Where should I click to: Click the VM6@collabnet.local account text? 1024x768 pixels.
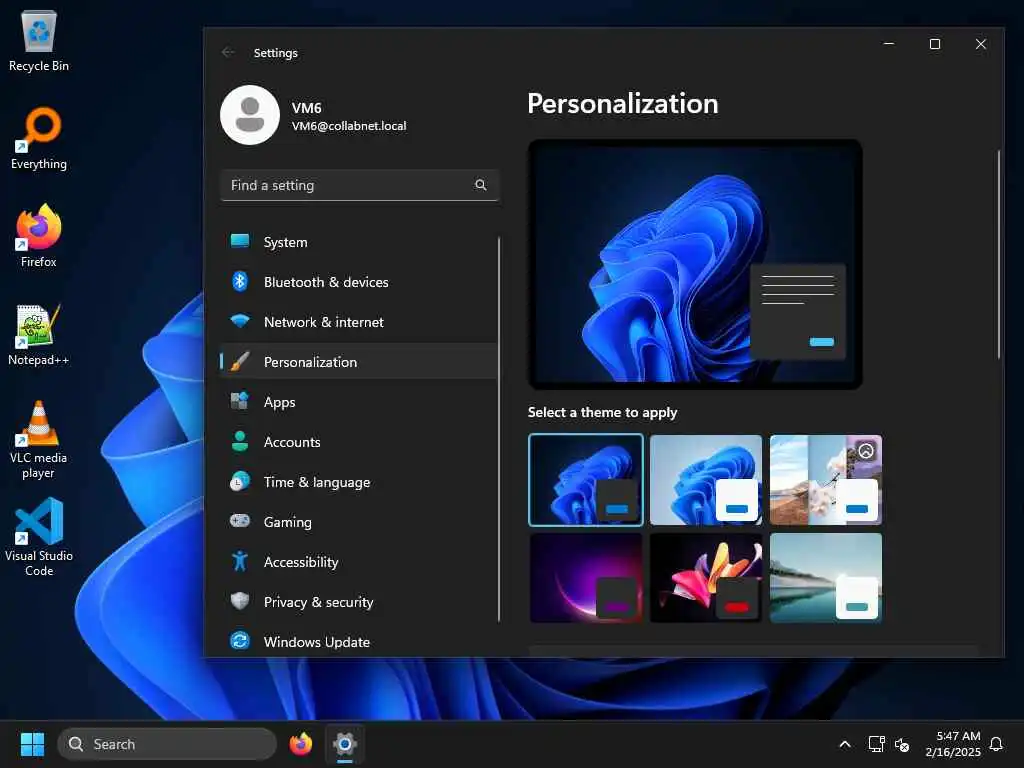[x=349, y=125]
